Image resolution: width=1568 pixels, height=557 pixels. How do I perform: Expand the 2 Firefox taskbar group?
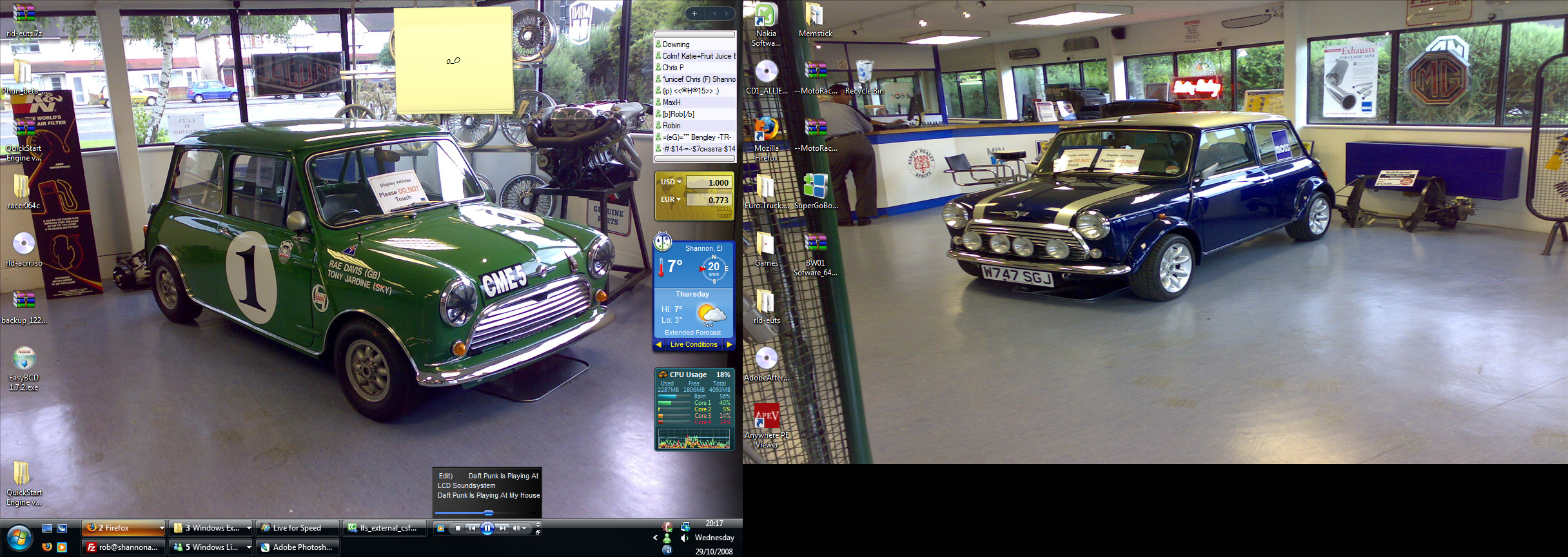pos(161,528)
